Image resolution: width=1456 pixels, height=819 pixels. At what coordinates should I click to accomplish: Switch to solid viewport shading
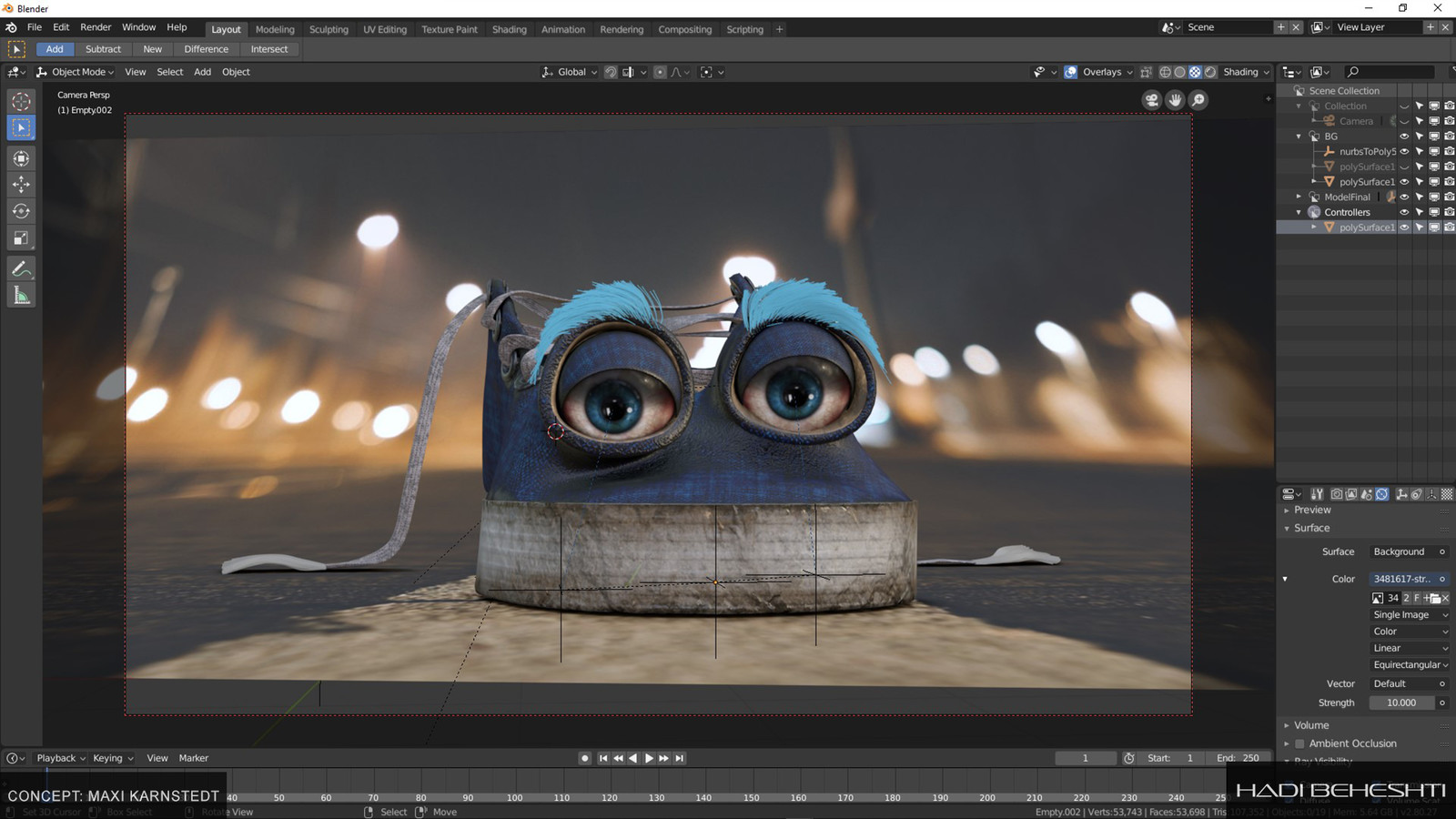pyautogui.click(x=1180, y=72)
